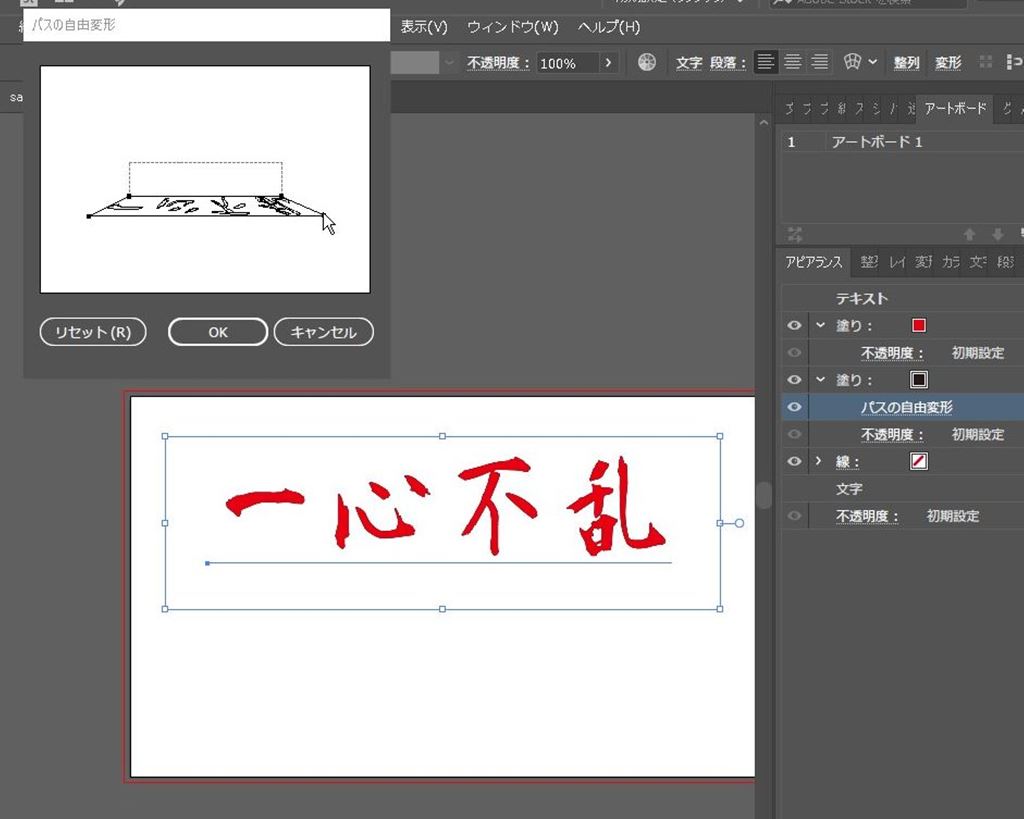This screenshot has height=819, width=1024.
Task: Click the bottom-right distort handle in preview
Action: 323,214
